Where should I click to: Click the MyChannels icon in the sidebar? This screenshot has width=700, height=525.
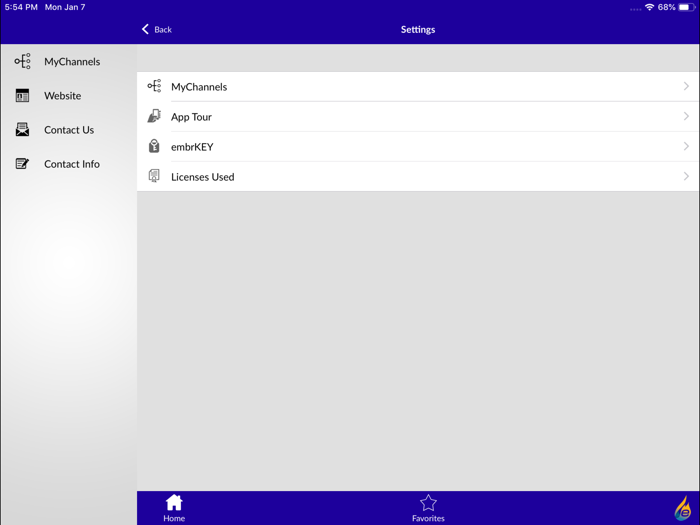click(22, 61)
